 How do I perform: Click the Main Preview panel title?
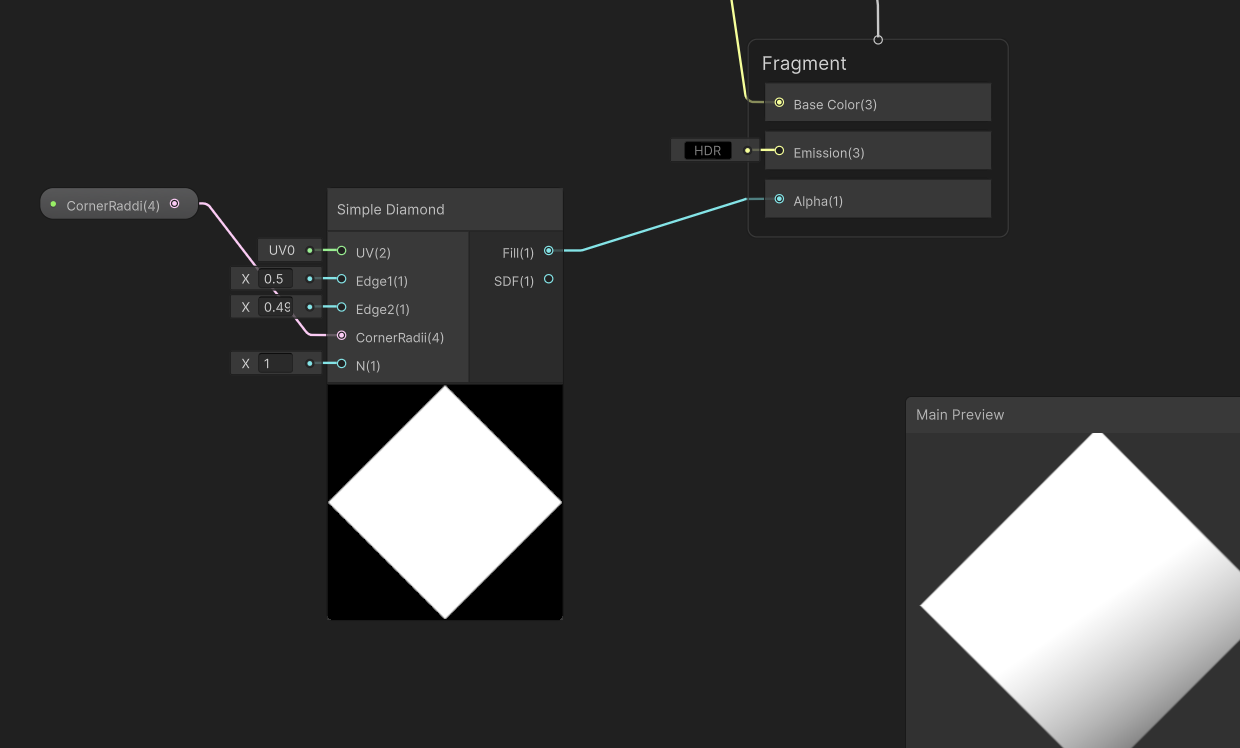click(960, 415)
